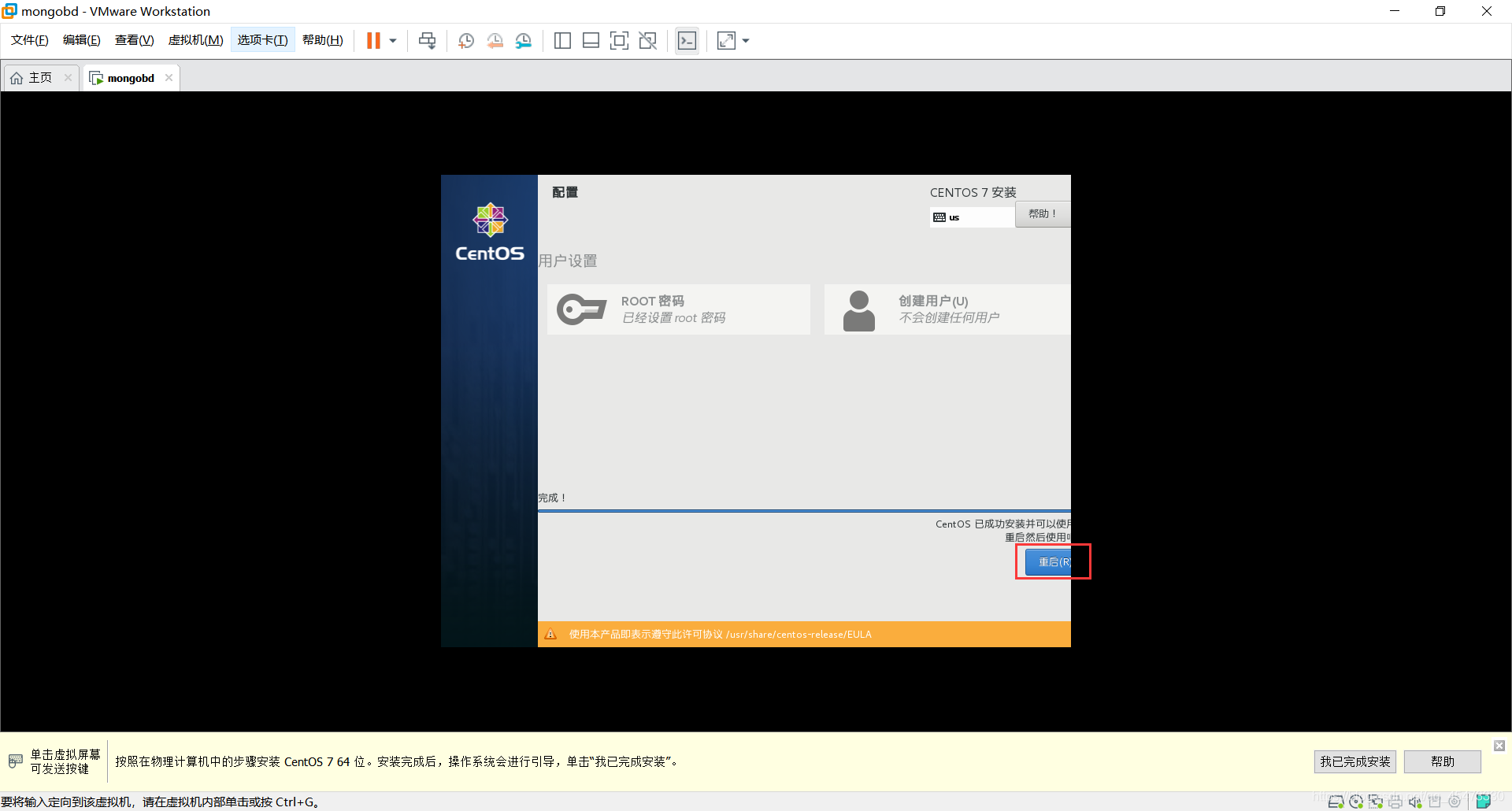Image resolution: width=1512 pixels, height=811 pixels.
Task: Open the 帮助(H) menu
Action: pos(323,40)
